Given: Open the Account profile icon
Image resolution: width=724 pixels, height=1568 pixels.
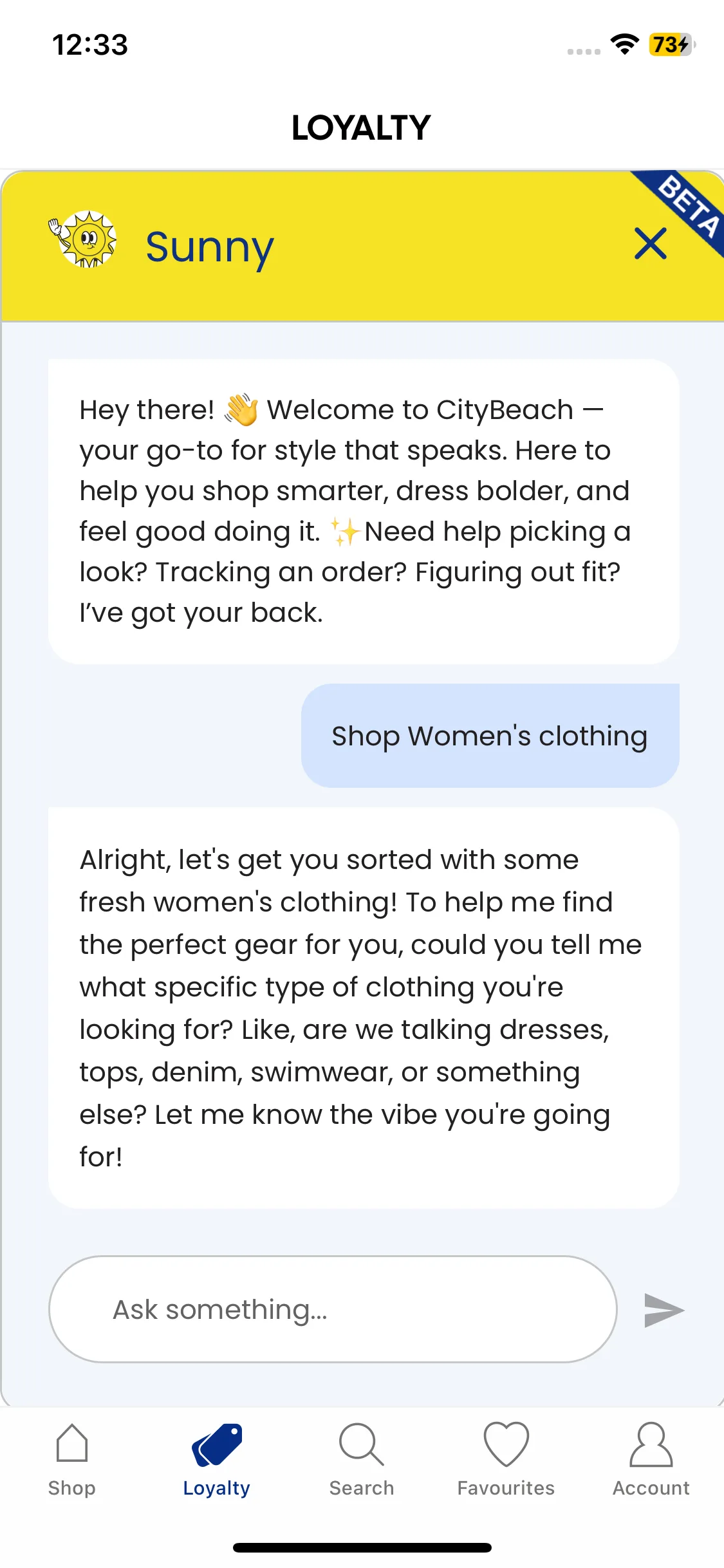Looking at the screenshot, I should 651,1444.
